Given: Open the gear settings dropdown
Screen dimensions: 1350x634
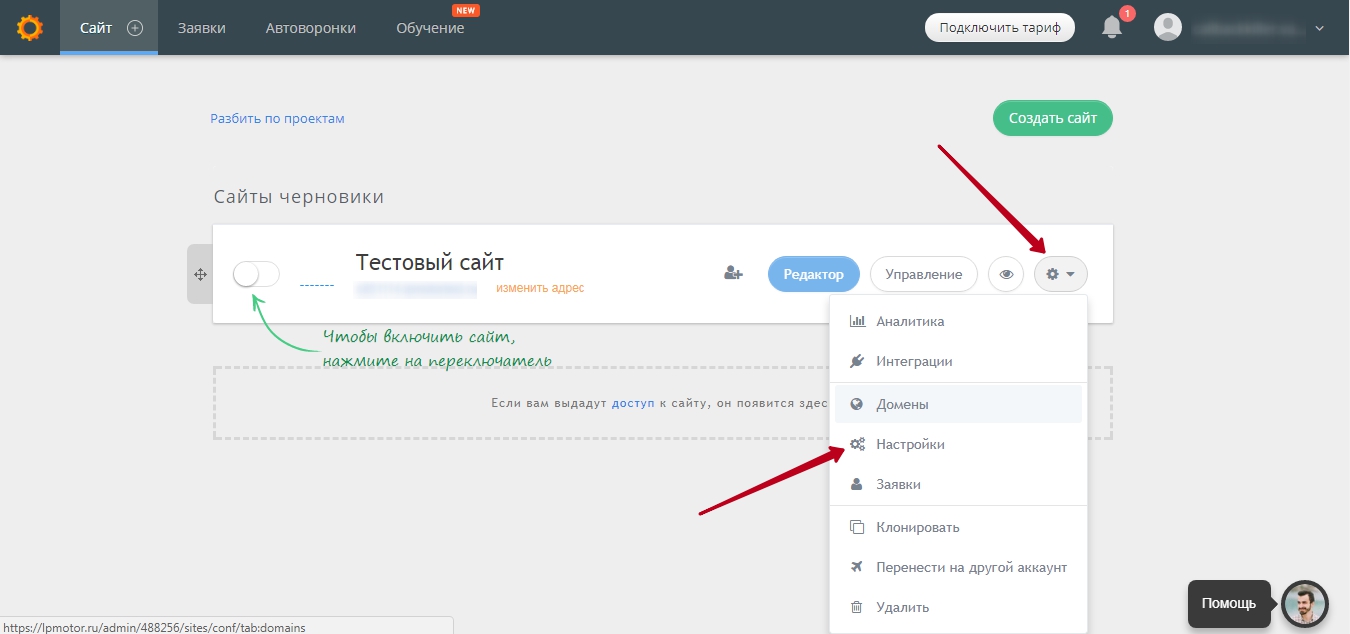Looking at the screenshot, I should point(1060,274).
